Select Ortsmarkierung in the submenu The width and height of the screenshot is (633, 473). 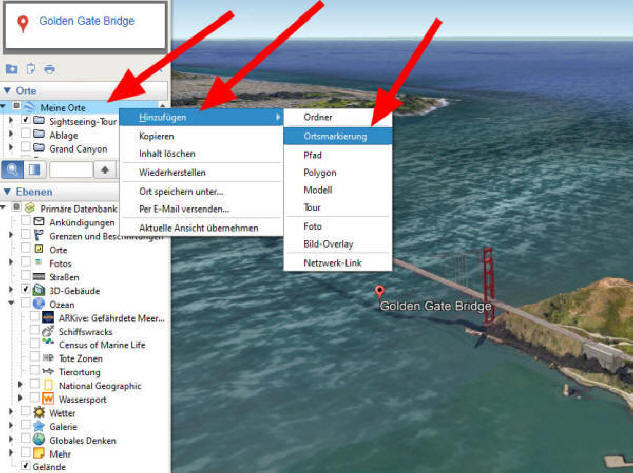point(338,136)
